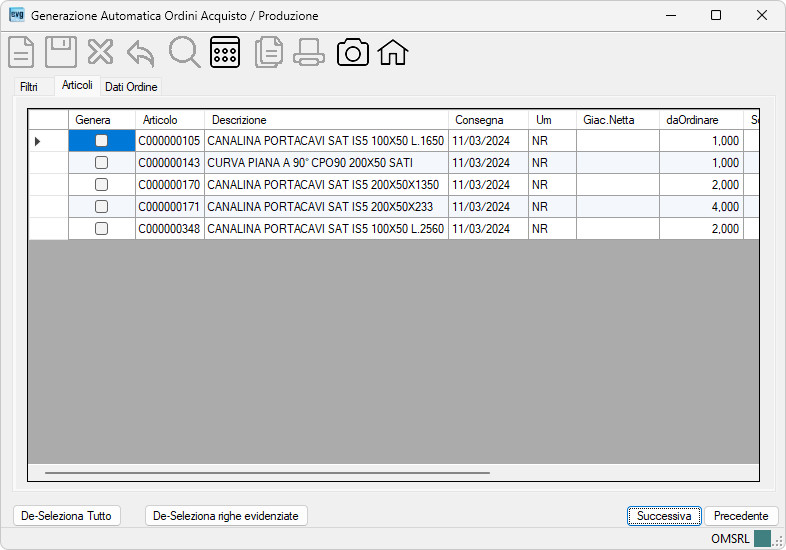Image resolution: width=786 pixels, height=550 pixels.
Task: Click the camera screenshot icon
Action: 353,53
